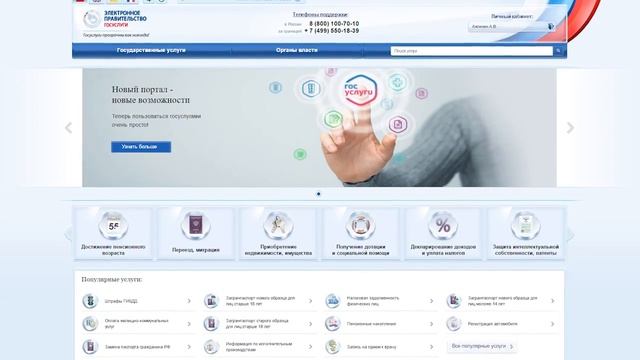
Task: Go to next banner slide arrow
Action: pyautogui.click(x=570, y=128)
